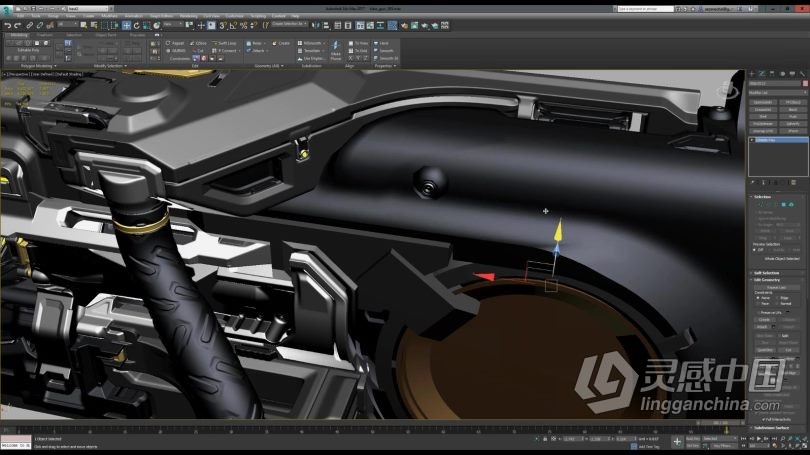Toggle the Percent Snap icon

(243, 25)
